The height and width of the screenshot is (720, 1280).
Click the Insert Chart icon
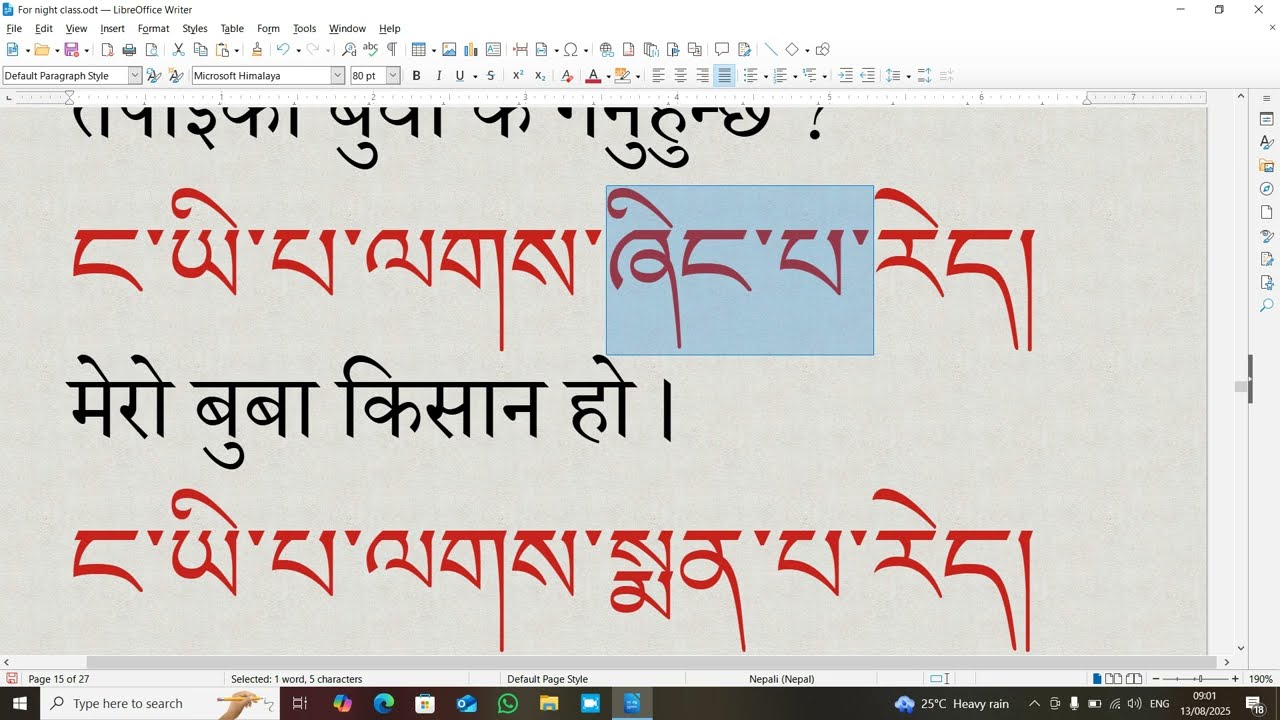point(471,50)
